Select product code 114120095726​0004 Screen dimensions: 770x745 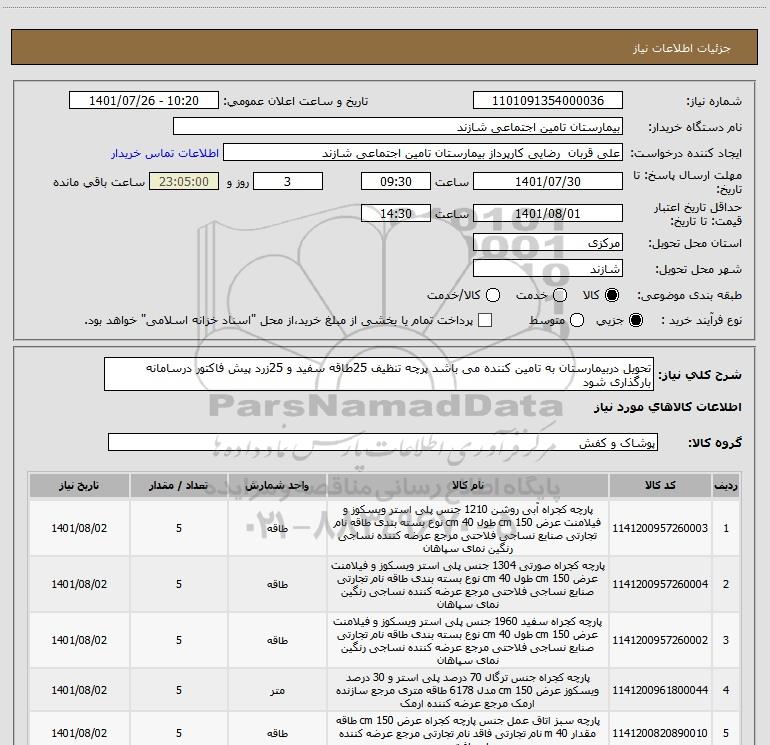(660, 584)
